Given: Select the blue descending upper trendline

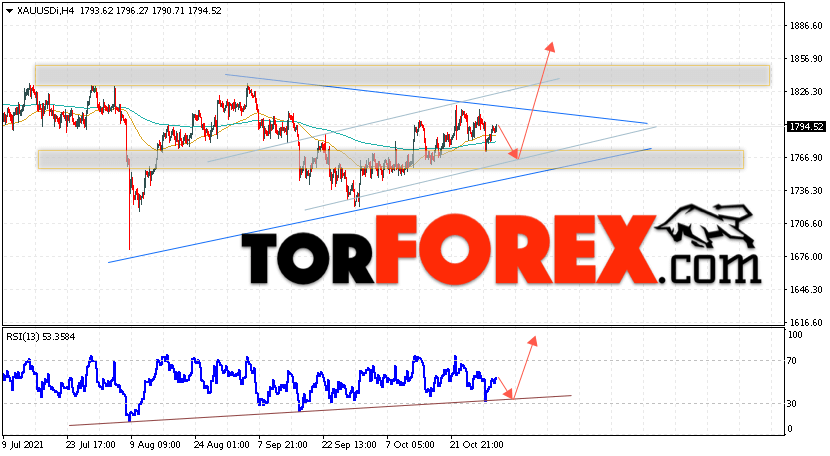Looking at the screenshot, I should 436,99.
